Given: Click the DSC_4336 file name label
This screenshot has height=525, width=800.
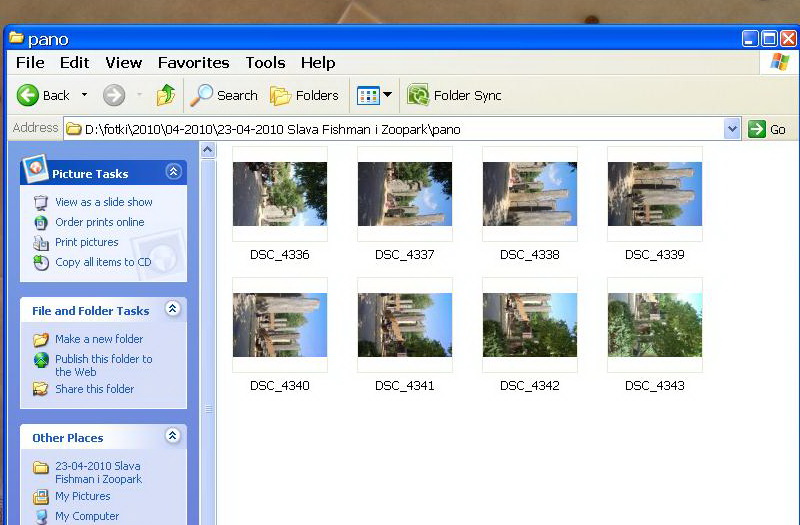Looking at the screenshot, I should (x=280, y=255).
